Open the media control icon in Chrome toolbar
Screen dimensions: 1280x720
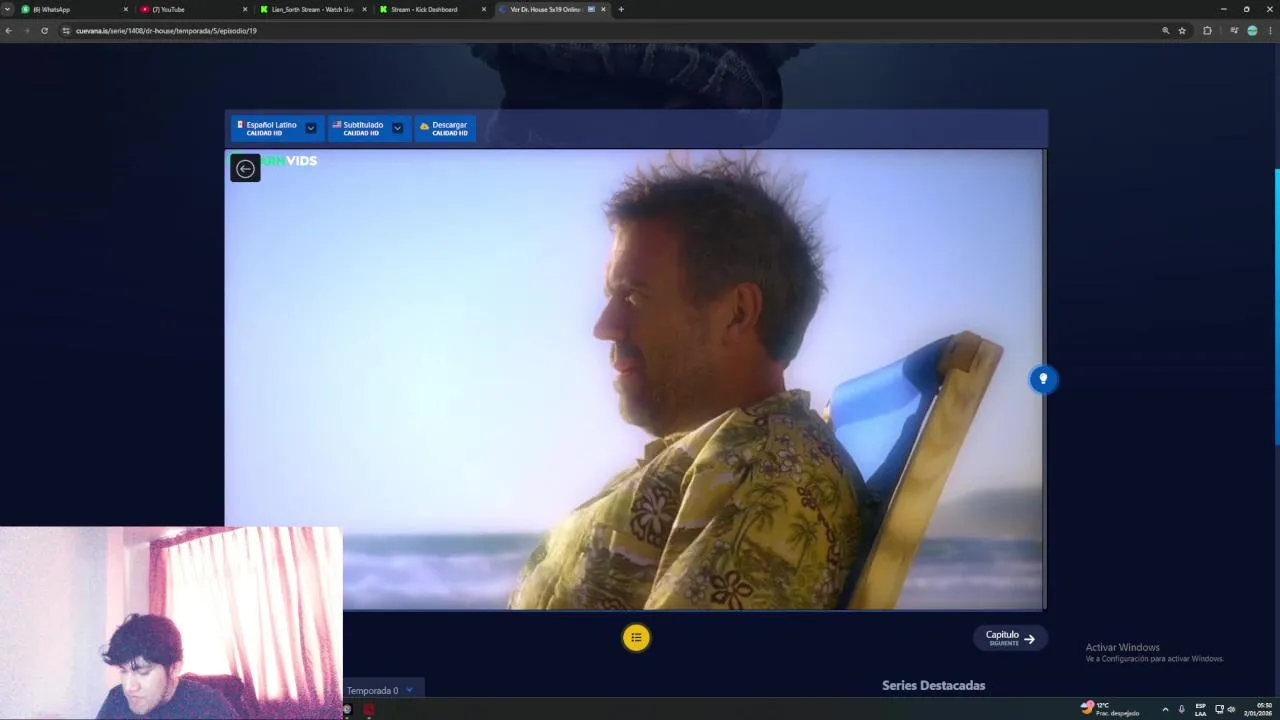click(1235, 31)
